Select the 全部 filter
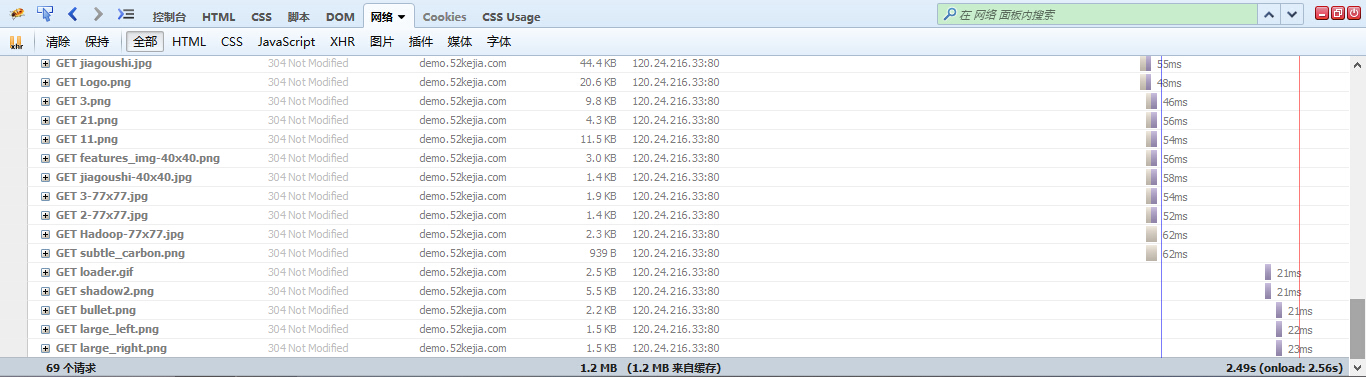 [x=145, y=42]
